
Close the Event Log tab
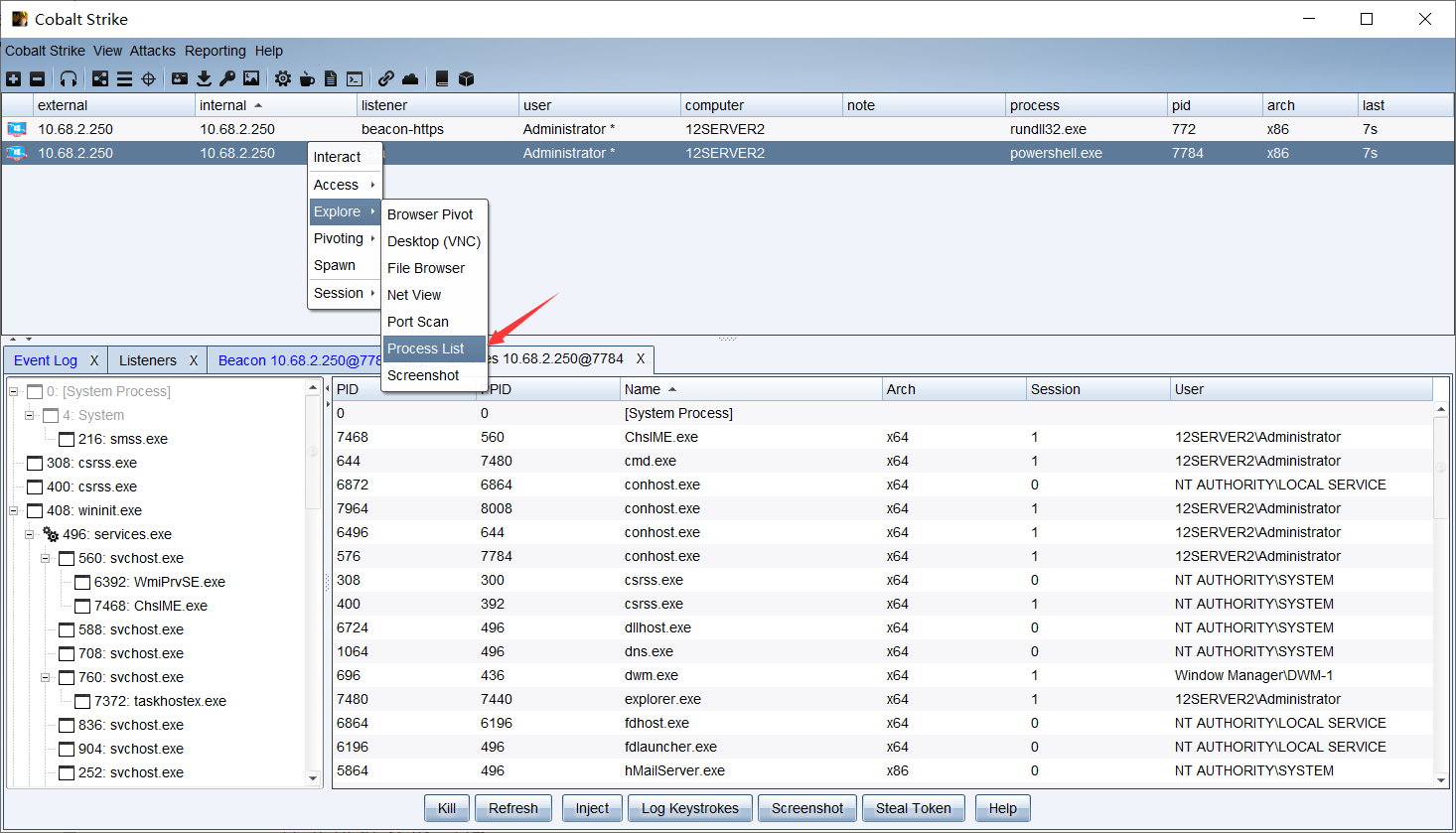94,360
